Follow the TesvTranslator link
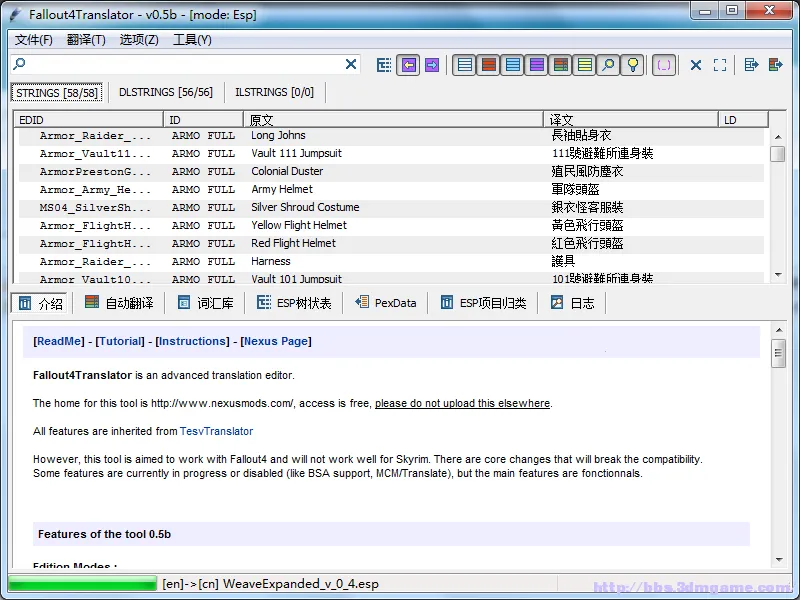This screenshot has height=600, width=800. [216, 431]
